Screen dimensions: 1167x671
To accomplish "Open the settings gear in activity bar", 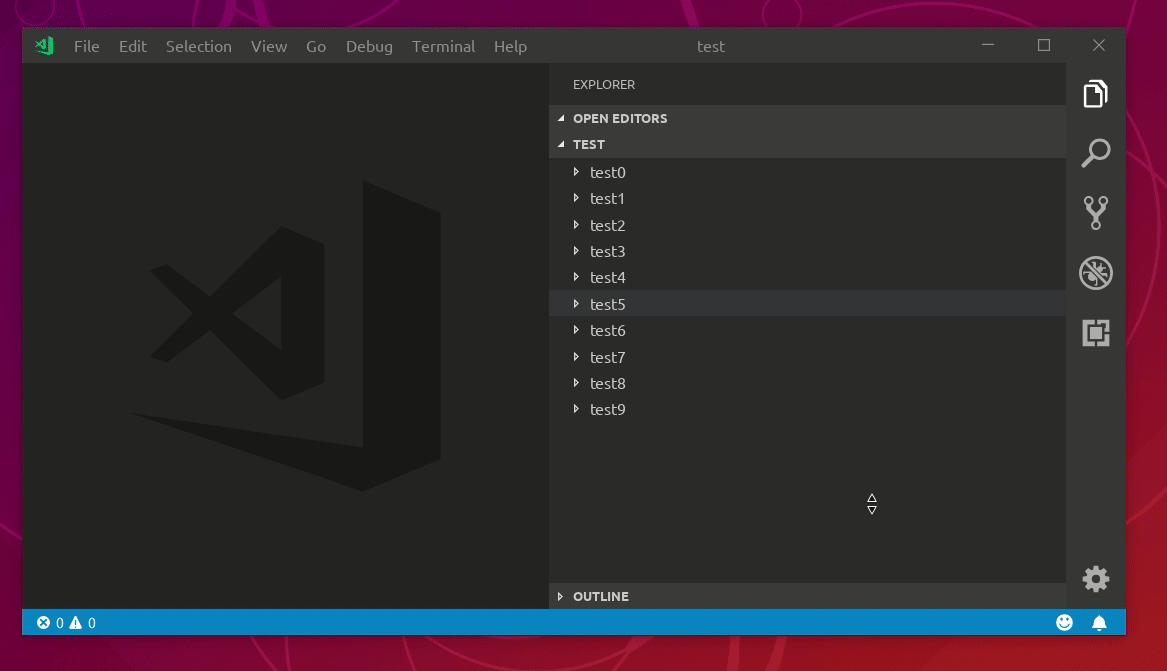I will pos(1096,579).
